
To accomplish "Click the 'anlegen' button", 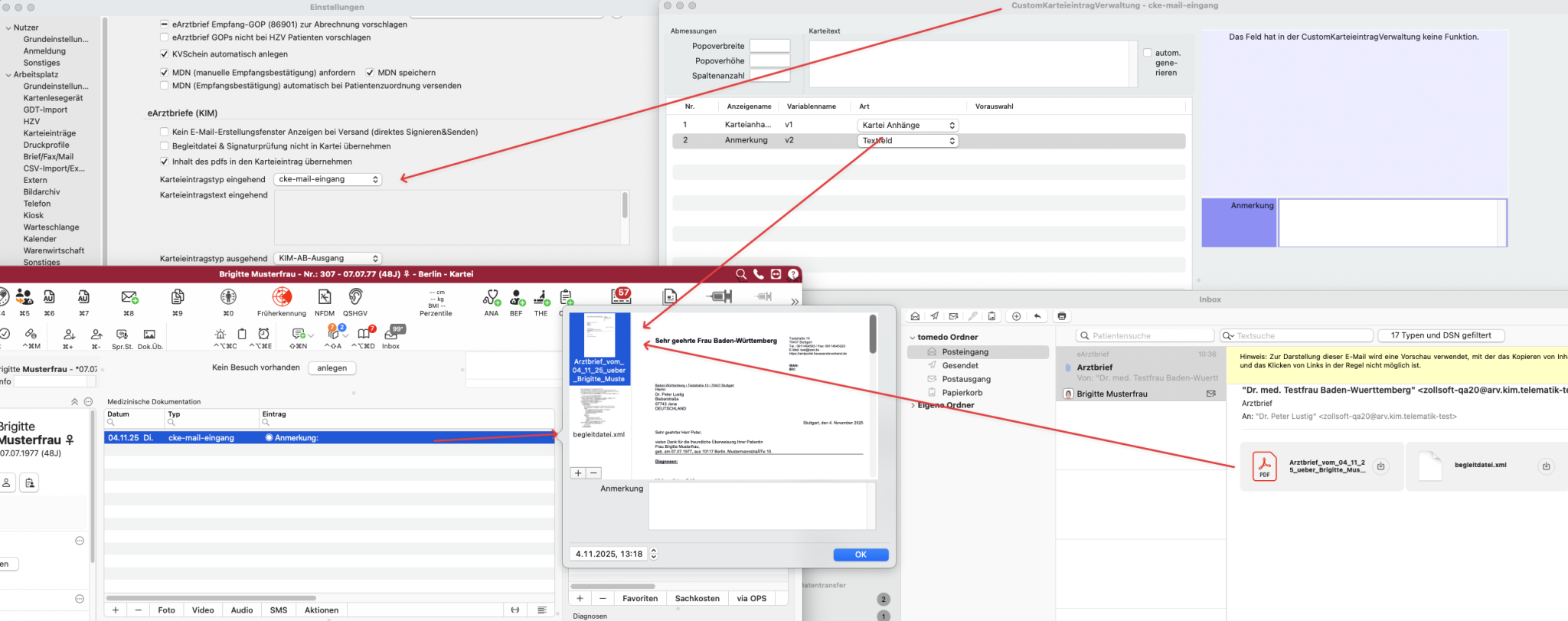I will coord(332,368).
